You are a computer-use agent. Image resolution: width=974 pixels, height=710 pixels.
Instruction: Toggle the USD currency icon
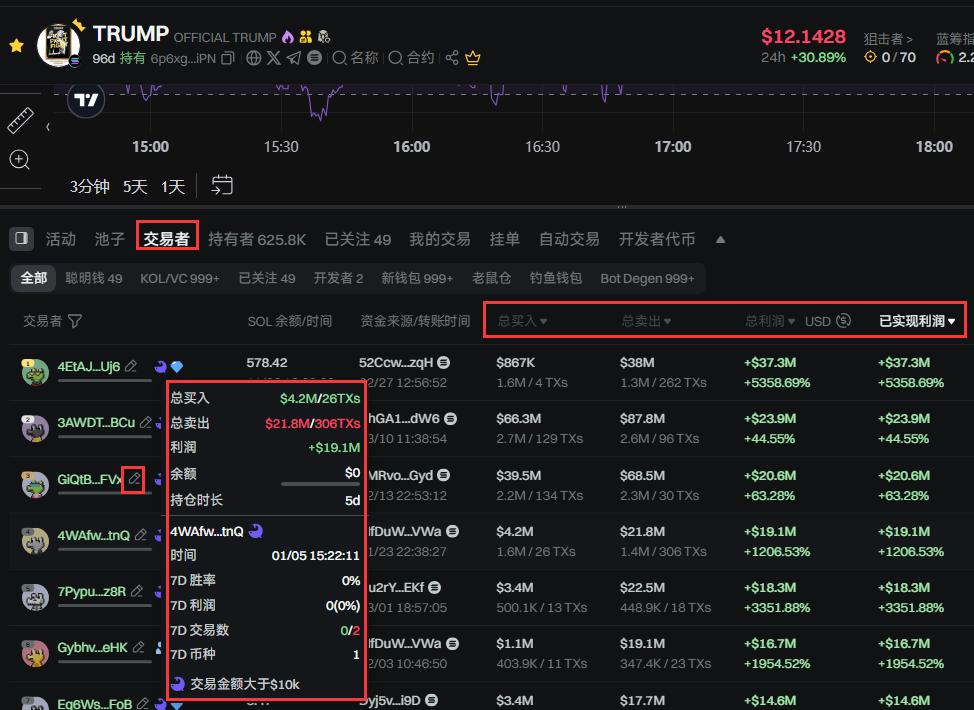point(843,321)
